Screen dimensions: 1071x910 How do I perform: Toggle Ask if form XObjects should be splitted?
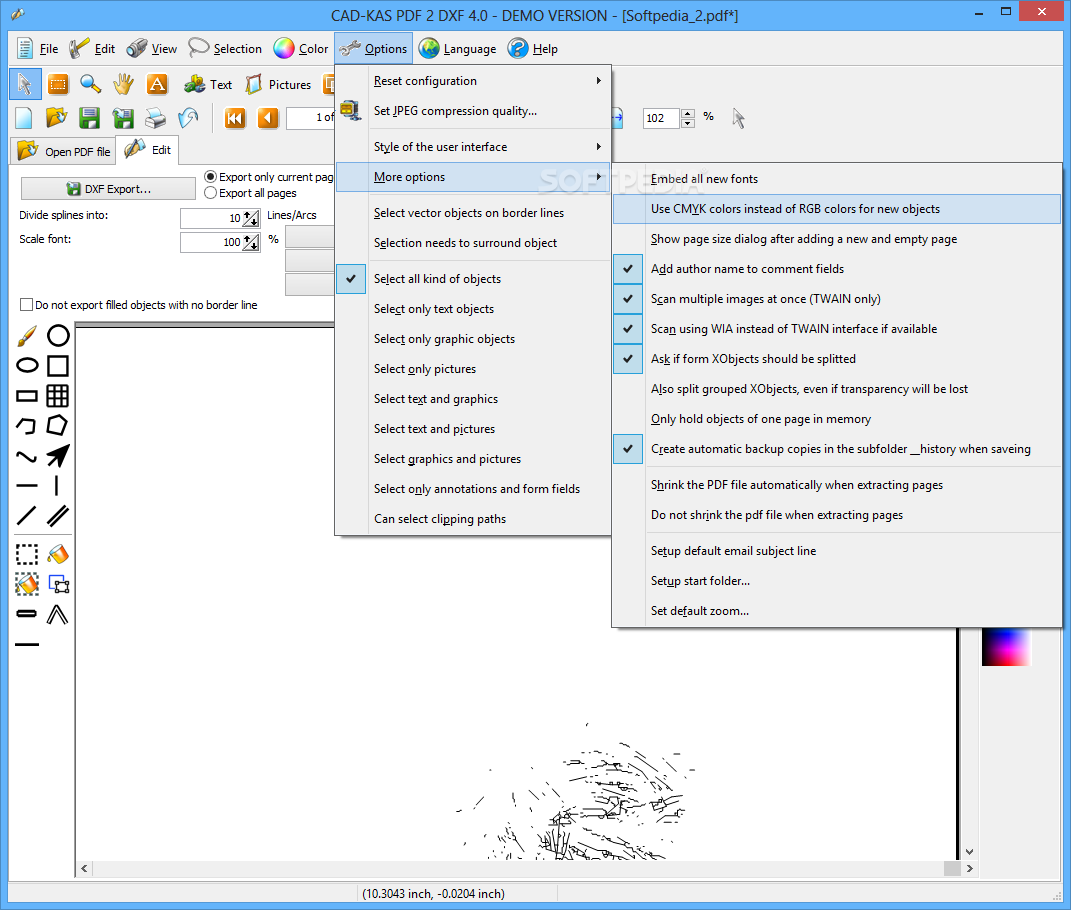pos(837,359)
